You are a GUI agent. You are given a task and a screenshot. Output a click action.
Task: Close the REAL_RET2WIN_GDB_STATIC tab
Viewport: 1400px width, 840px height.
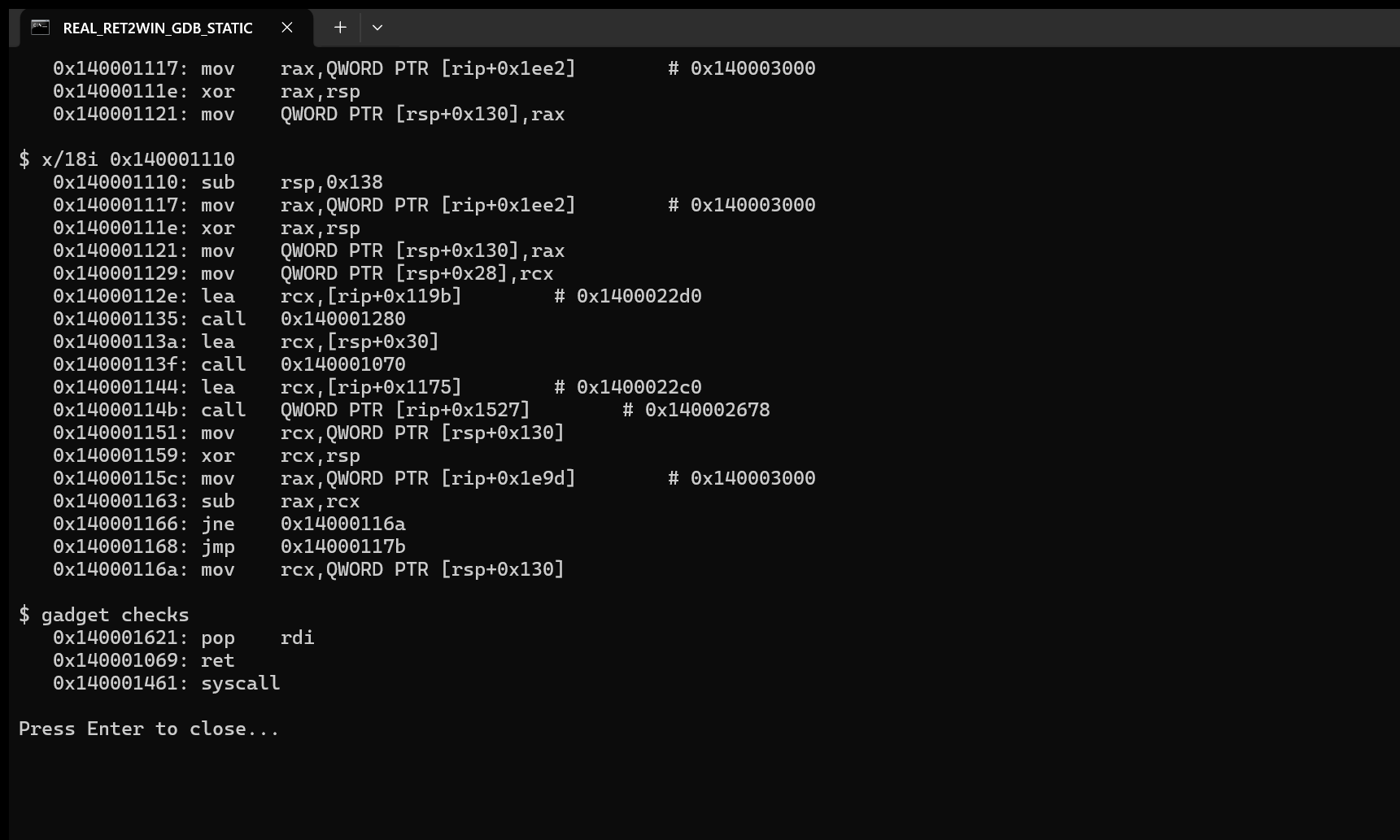click(287, 28)
